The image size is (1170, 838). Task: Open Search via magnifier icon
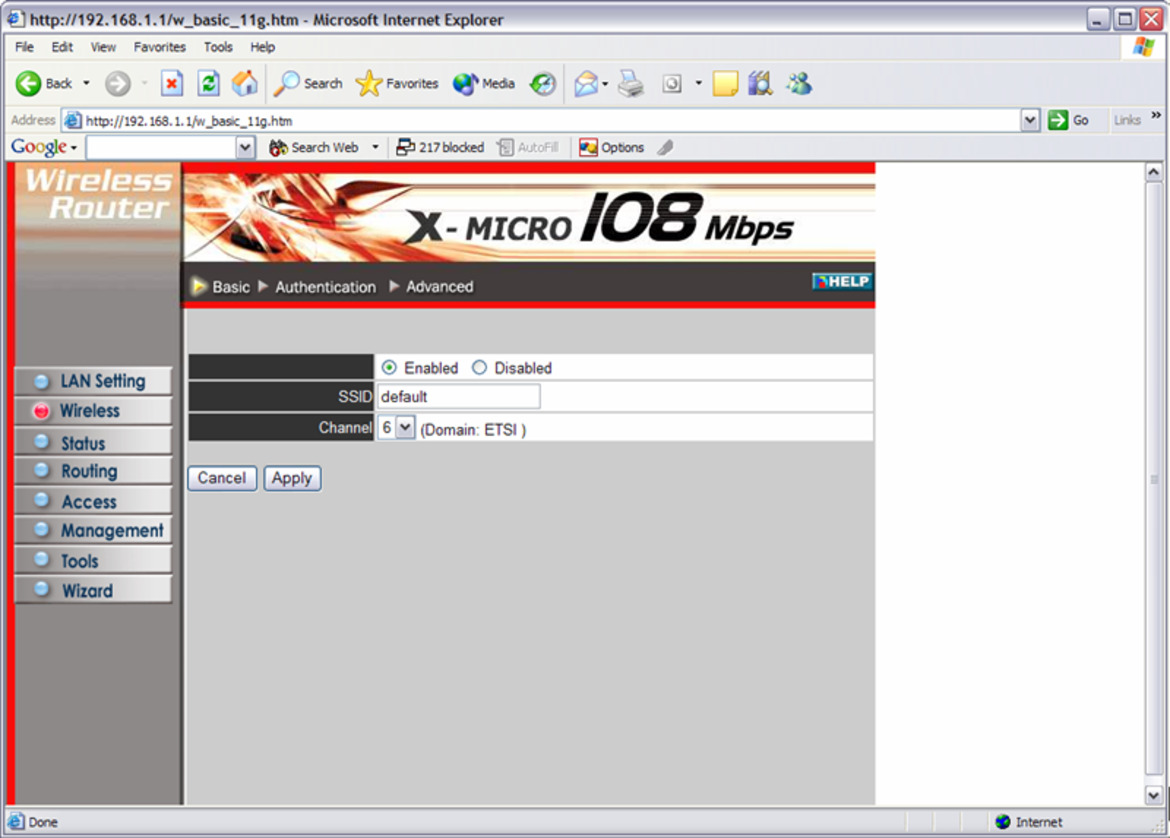pyautogui.click(x=286, y=84)
